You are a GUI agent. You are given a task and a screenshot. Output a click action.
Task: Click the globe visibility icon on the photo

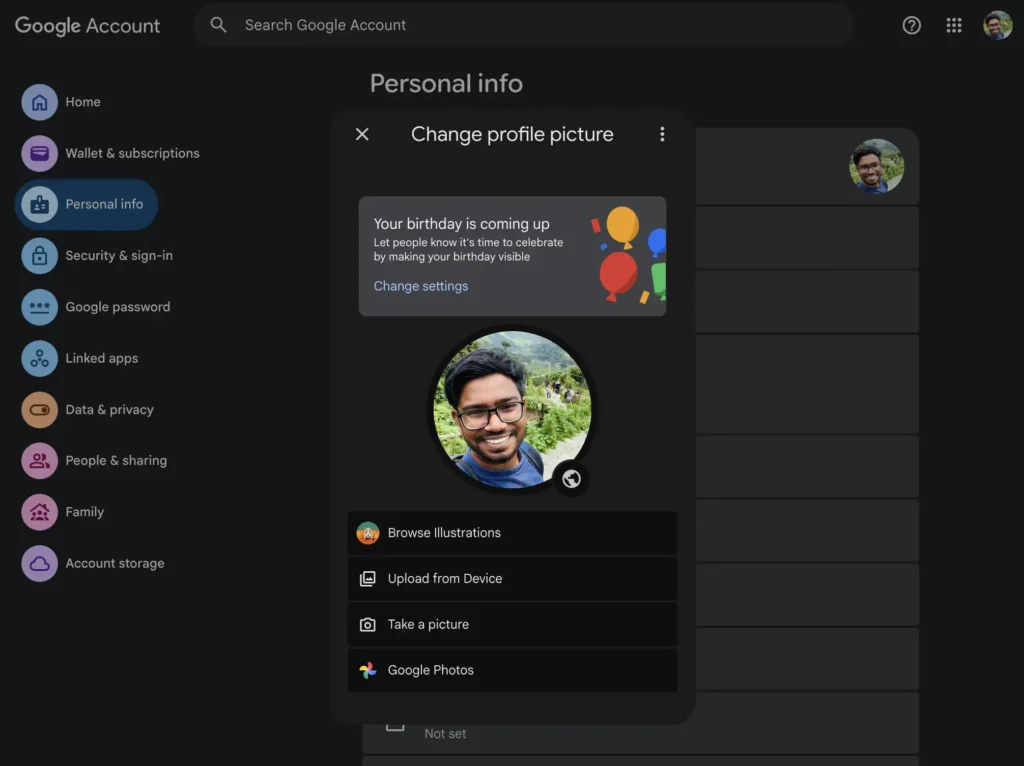pos(571,479)
